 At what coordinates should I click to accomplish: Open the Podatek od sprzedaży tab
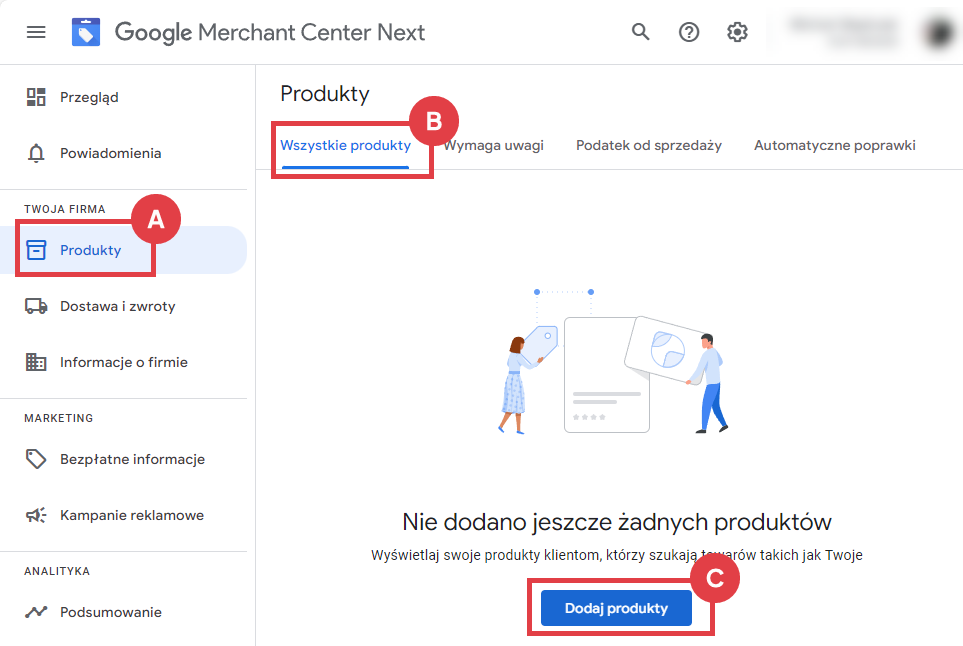pyautogui.click(x=648, y=144)
